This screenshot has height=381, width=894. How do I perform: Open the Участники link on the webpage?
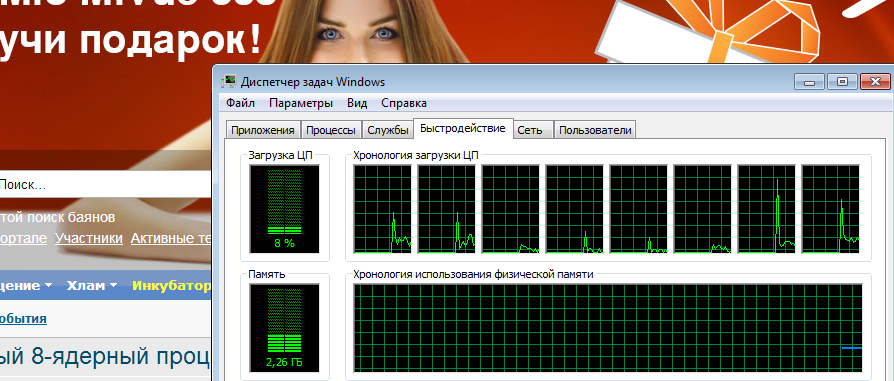coord(89,238)
